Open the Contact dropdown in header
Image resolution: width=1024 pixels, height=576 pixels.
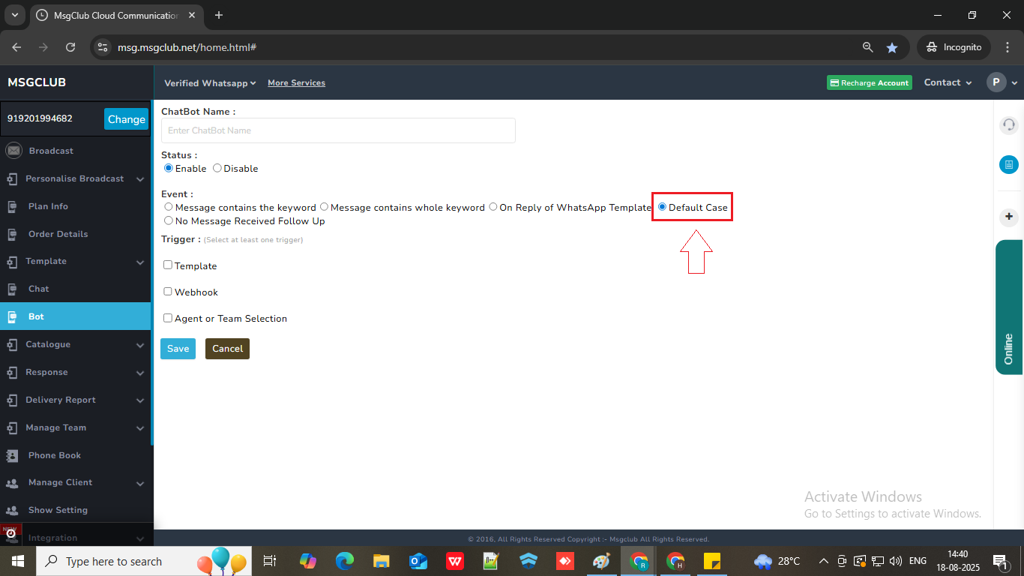click(x=948, y=82)
